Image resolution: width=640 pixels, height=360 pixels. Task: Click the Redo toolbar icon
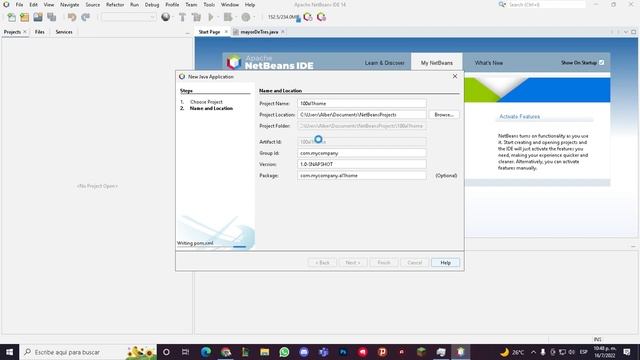click(x=85, y=17)
